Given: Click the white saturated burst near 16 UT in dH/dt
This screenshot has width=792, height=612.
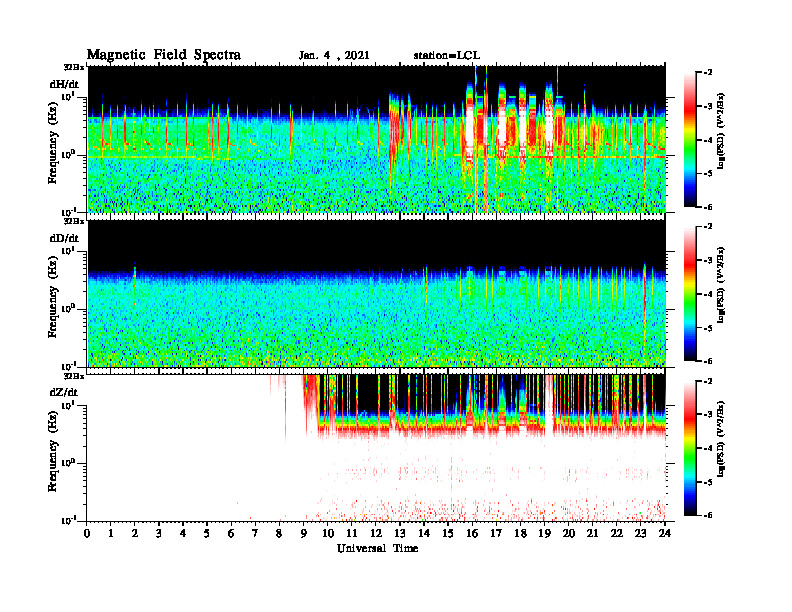Looking at the screenshot, I should click(x=470, y=126).
